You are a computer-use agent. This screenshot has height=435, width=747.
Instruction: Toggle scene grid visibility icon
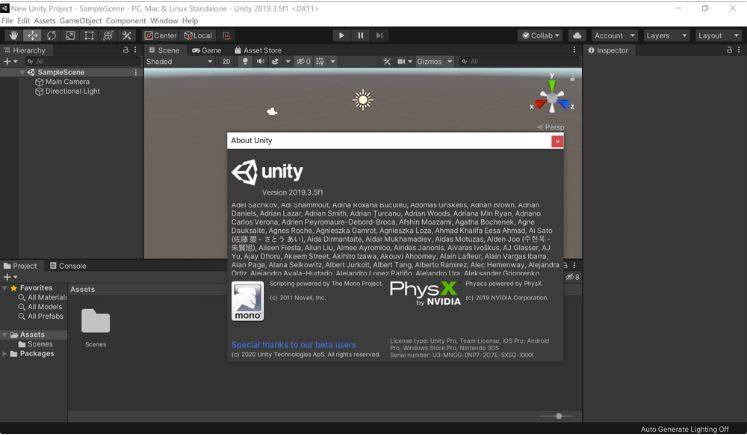point(320,62)
